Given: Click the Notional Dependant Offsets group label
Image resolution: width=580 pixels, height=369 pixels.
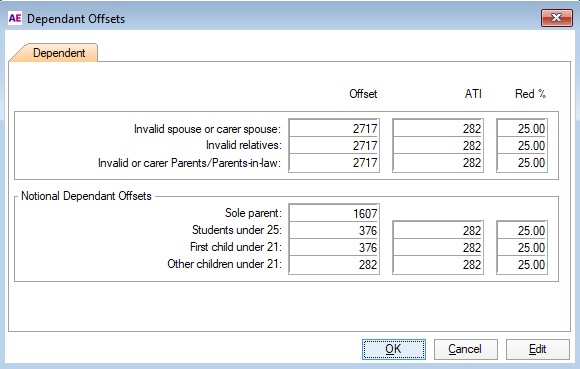Looking at the screenshot, I should 86,196.
